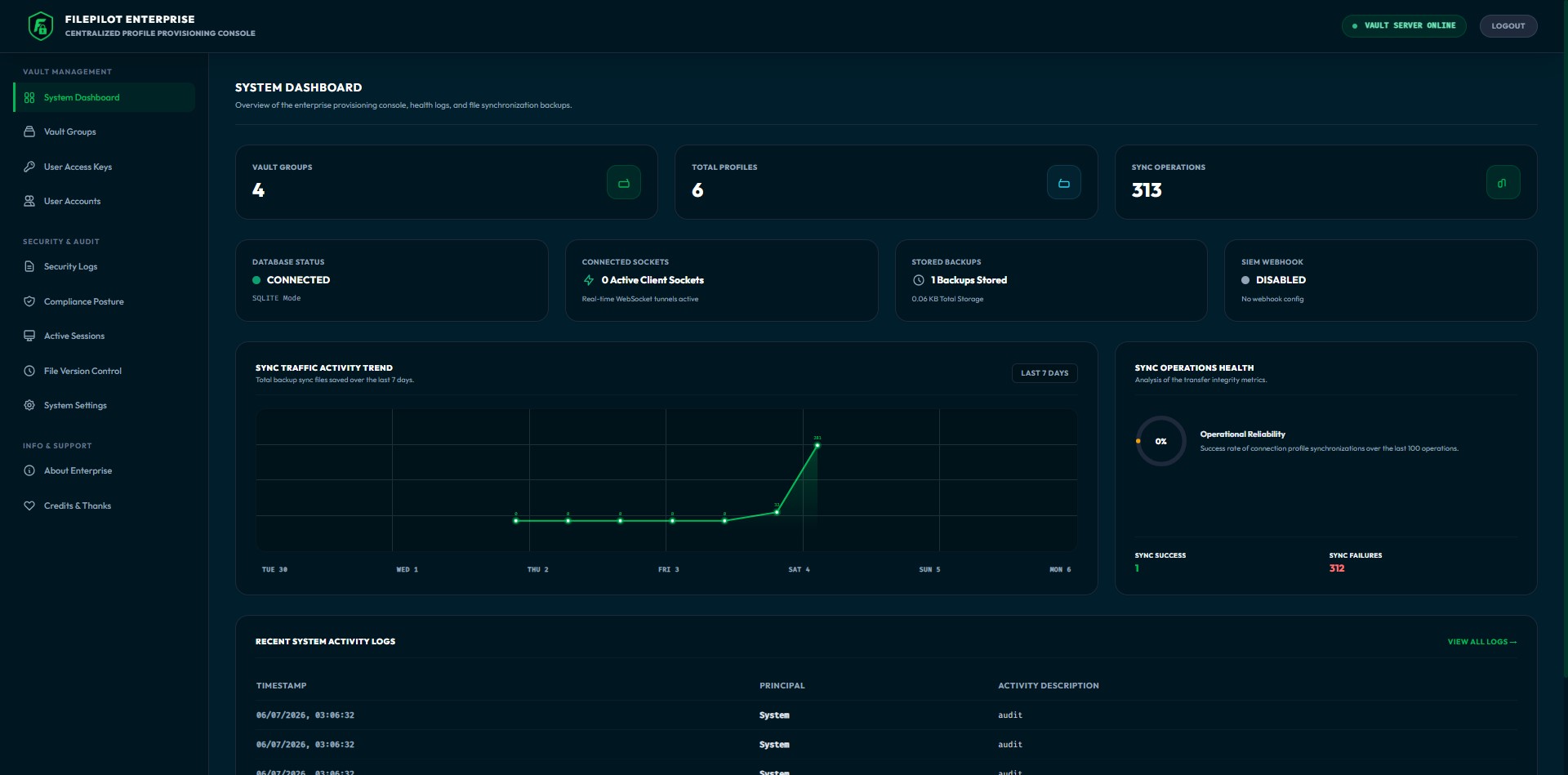
Task: Click the Last 7 Days badge
Action: (1045, 373)
